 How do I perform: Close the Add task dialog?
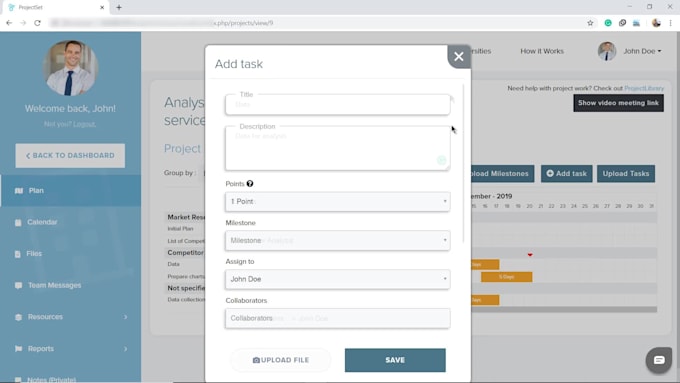[x=459, y=56]
